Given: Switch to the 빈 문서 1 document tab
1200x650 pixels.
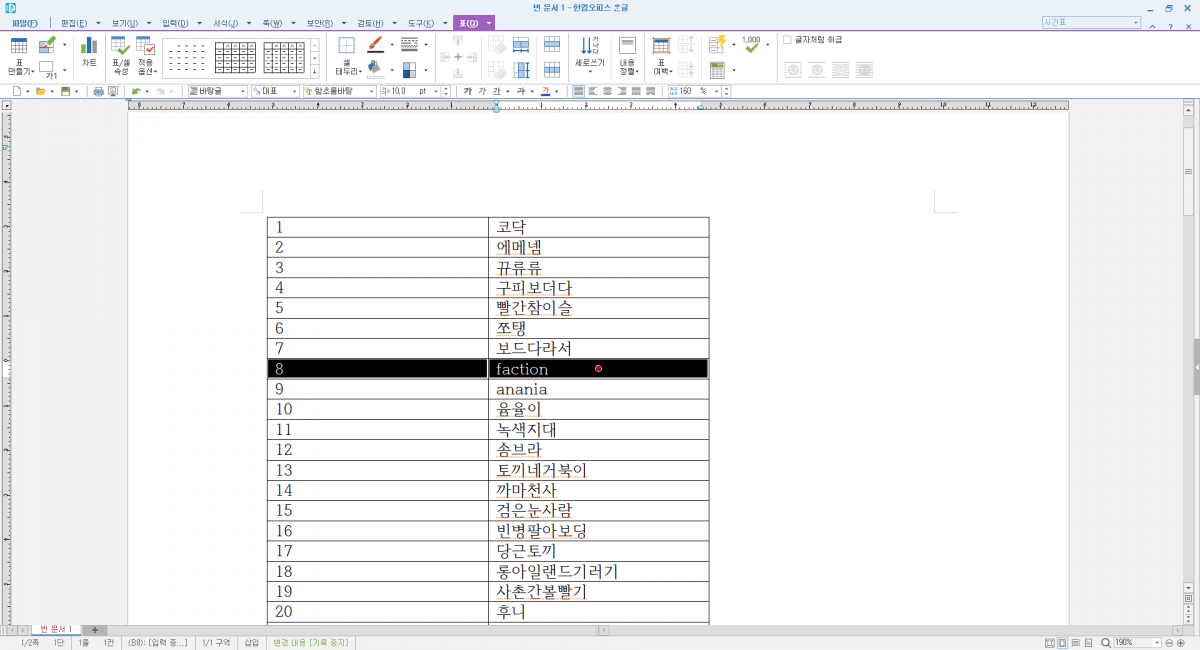Looking at the screenshot, I should click(55, 630).
